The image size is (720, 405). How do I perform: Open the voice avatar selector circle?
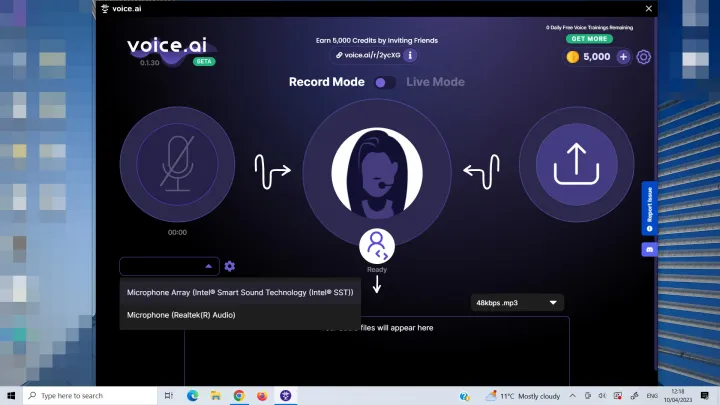click(x=377, y=173)
